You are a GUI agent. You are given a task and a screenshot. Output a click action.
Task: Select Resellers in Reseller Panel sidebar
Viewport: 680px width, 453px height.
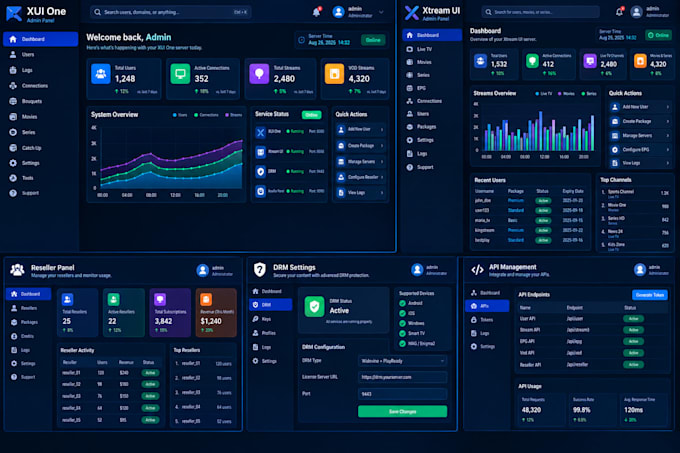click(29, 308)
